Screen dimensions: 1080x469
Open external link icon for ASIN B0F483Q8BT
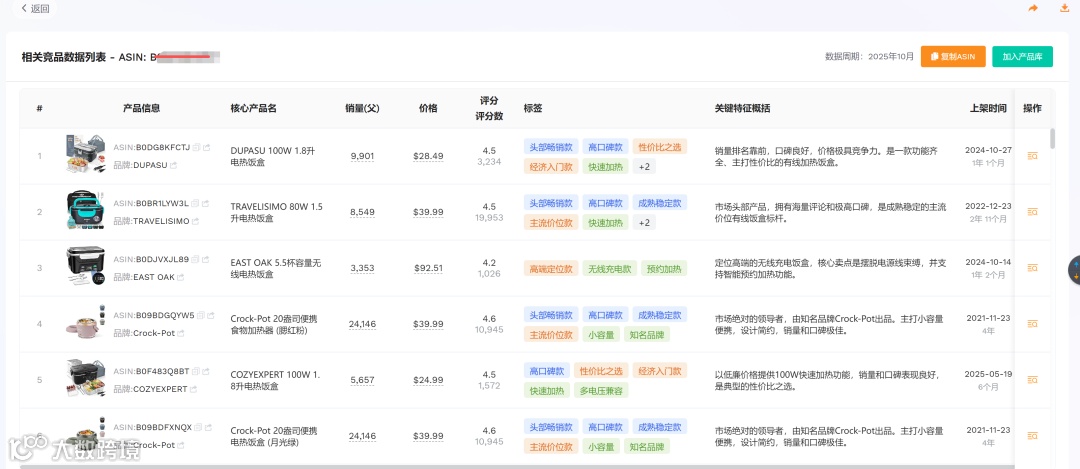(207, 371)
